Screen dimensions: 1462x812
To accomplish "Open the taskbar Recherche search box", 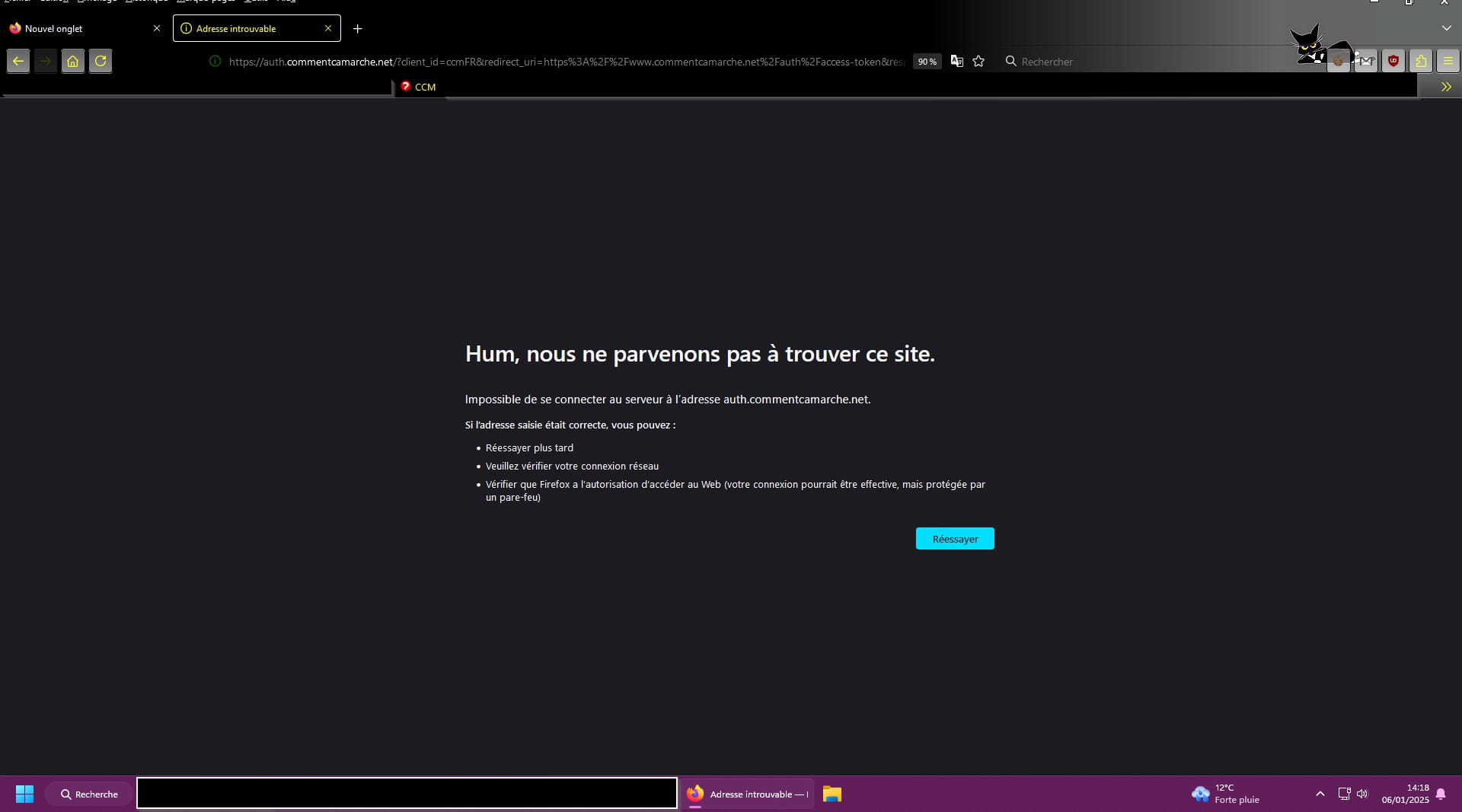I will 89,794.
